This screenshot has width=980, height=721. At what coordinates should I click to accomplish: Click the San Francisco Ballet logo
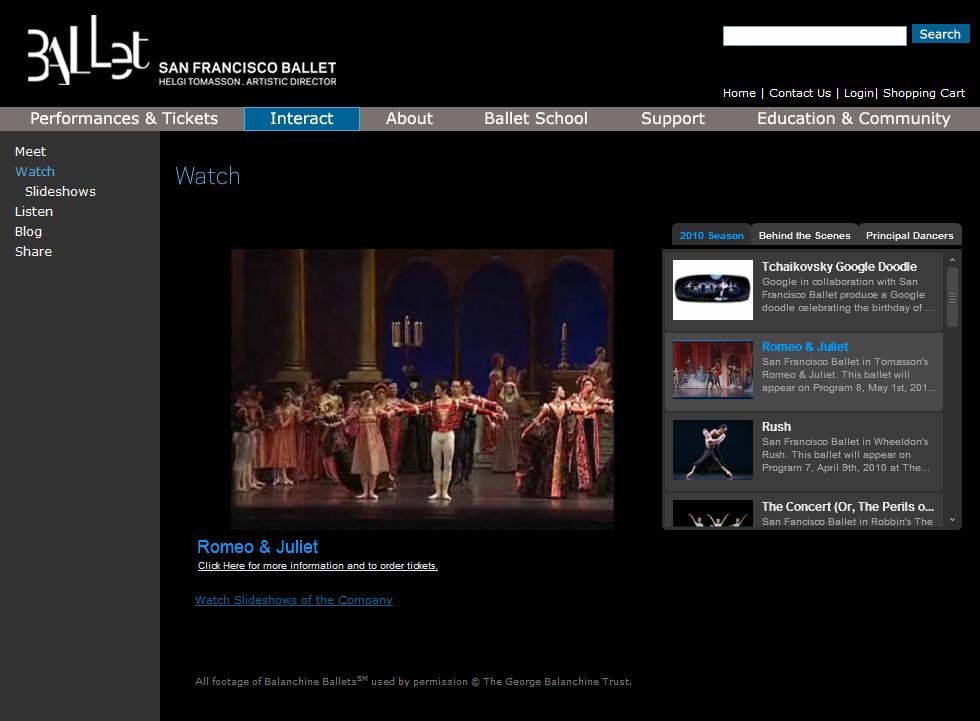coord(181,51)
